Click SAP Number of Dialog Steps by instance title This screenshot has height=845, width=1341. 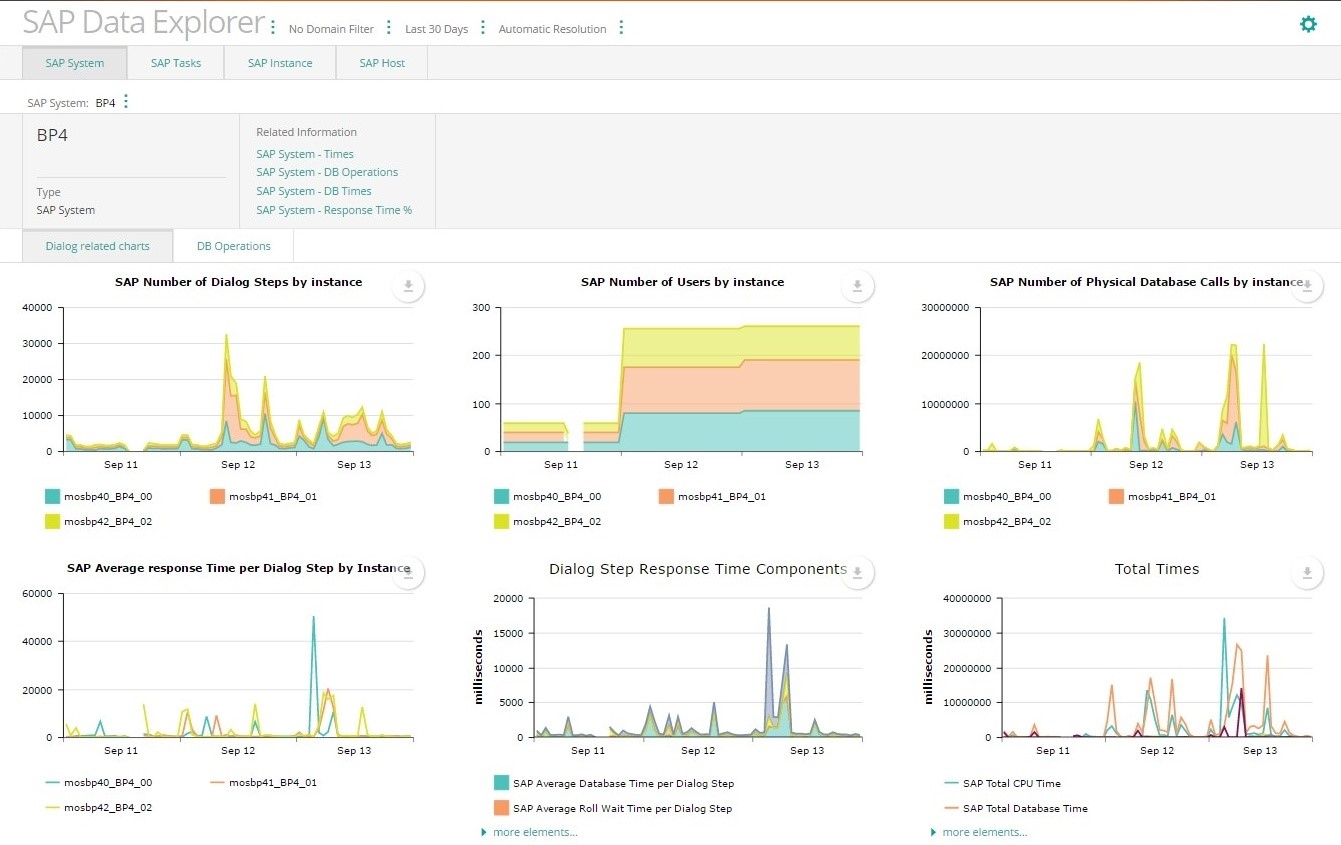coord(238,282)
